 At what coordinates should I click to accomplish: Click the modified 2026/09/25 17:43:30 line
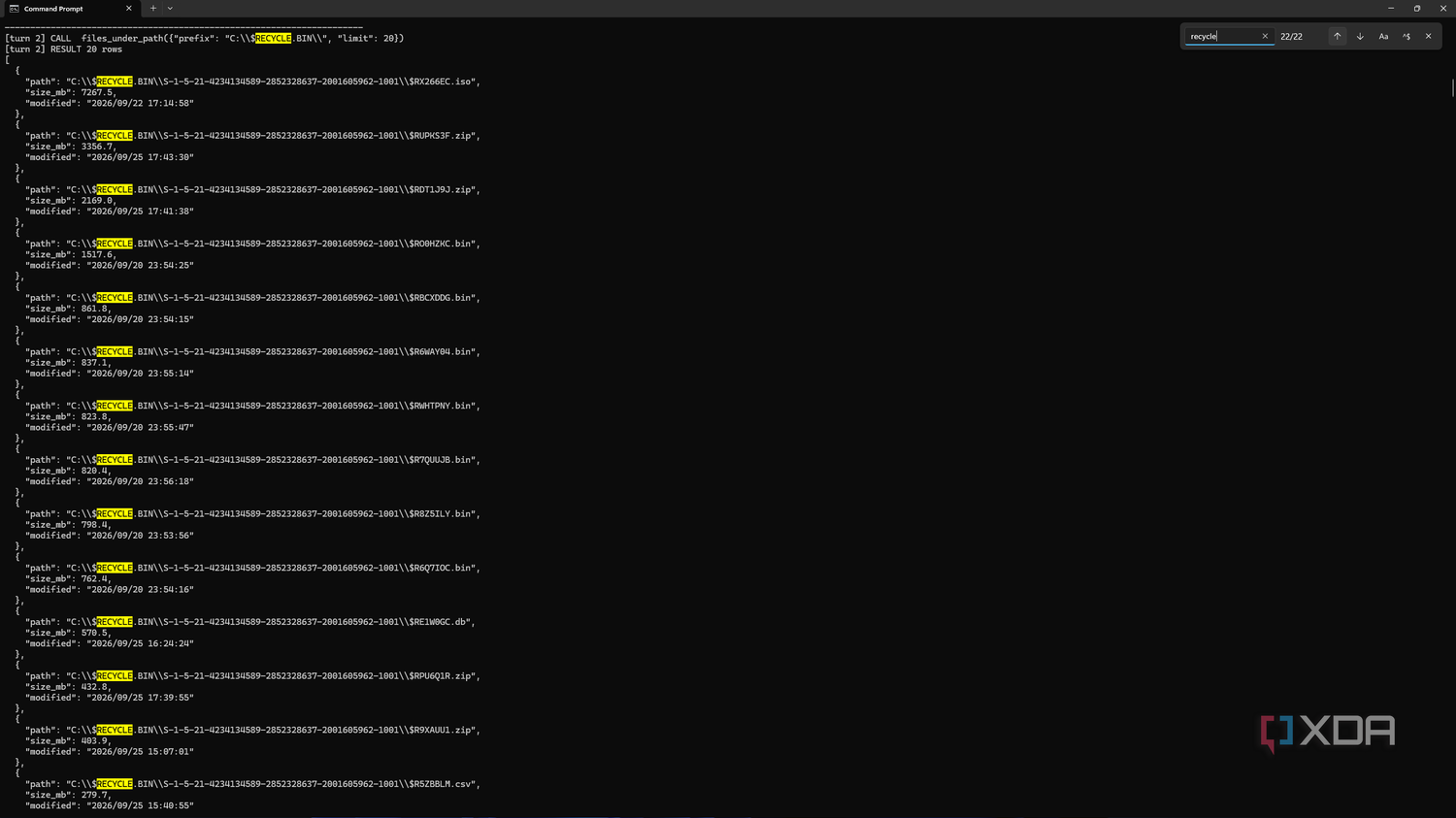click(110, 157)
